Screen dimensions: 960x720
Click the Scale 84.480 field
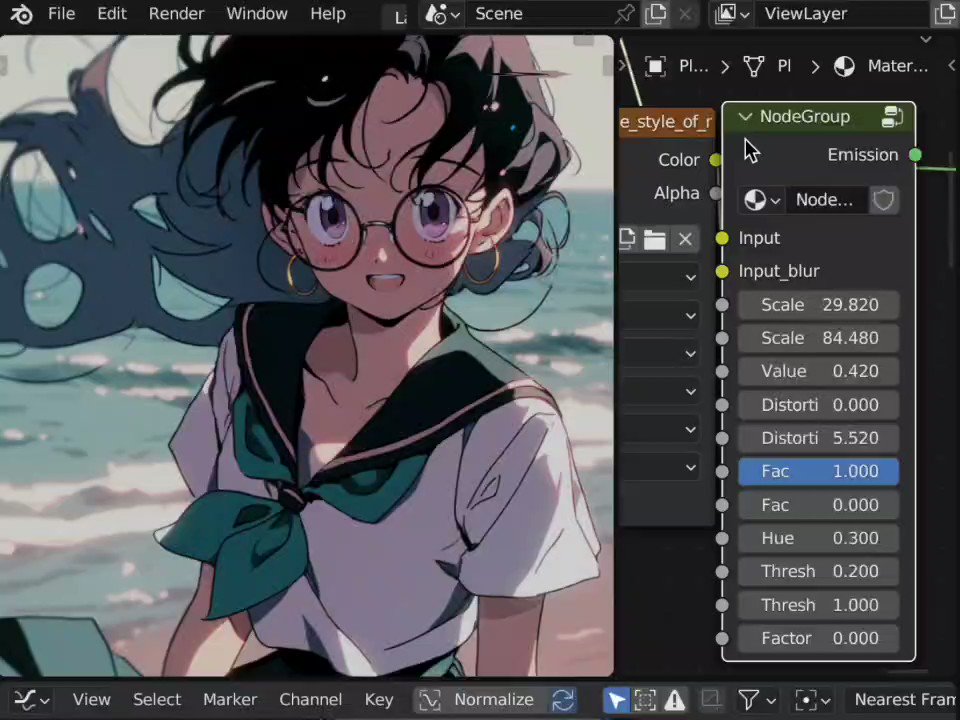819,338
